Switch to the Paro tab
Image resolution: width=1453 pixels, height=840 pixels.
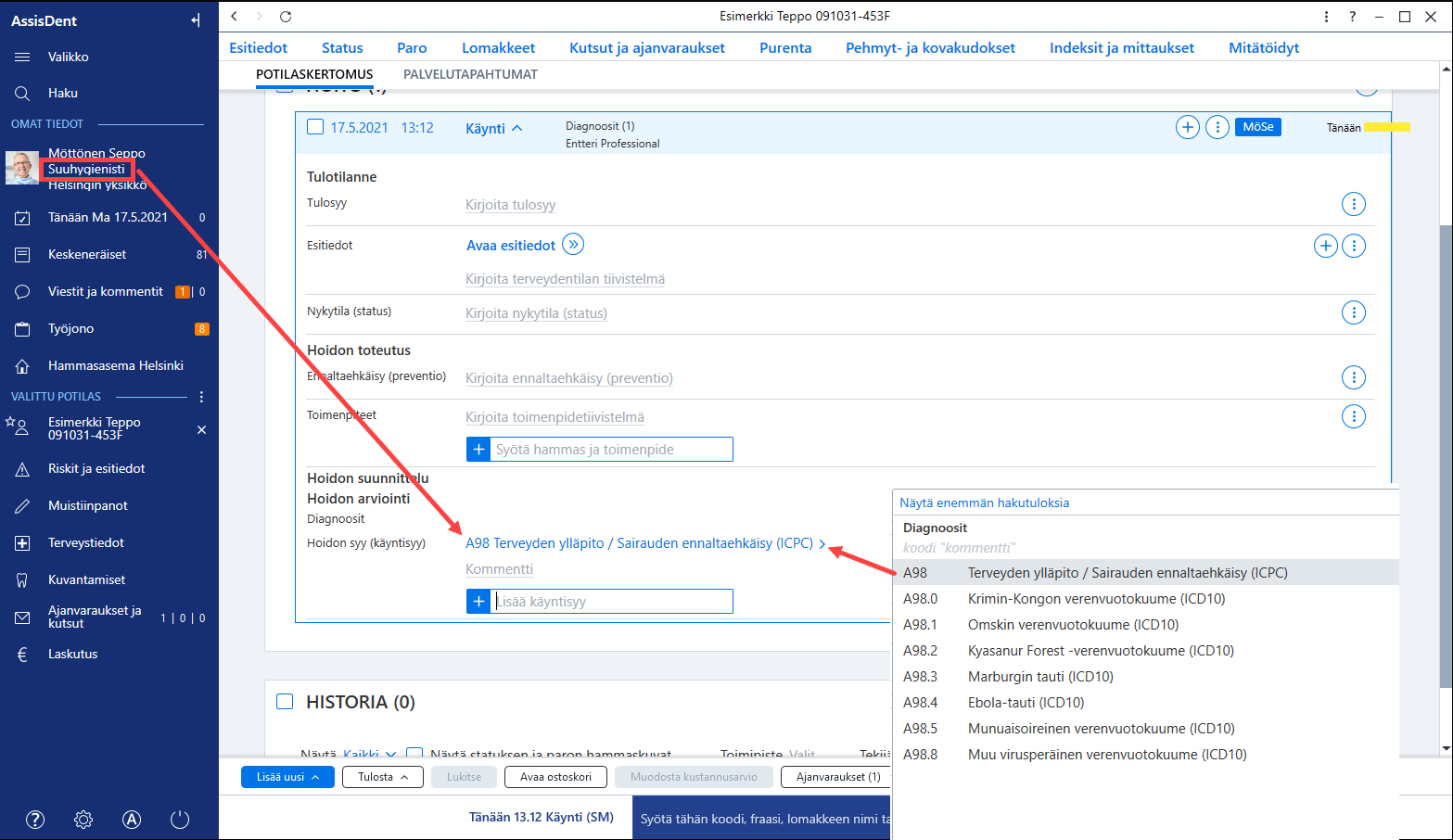[412, 48]
